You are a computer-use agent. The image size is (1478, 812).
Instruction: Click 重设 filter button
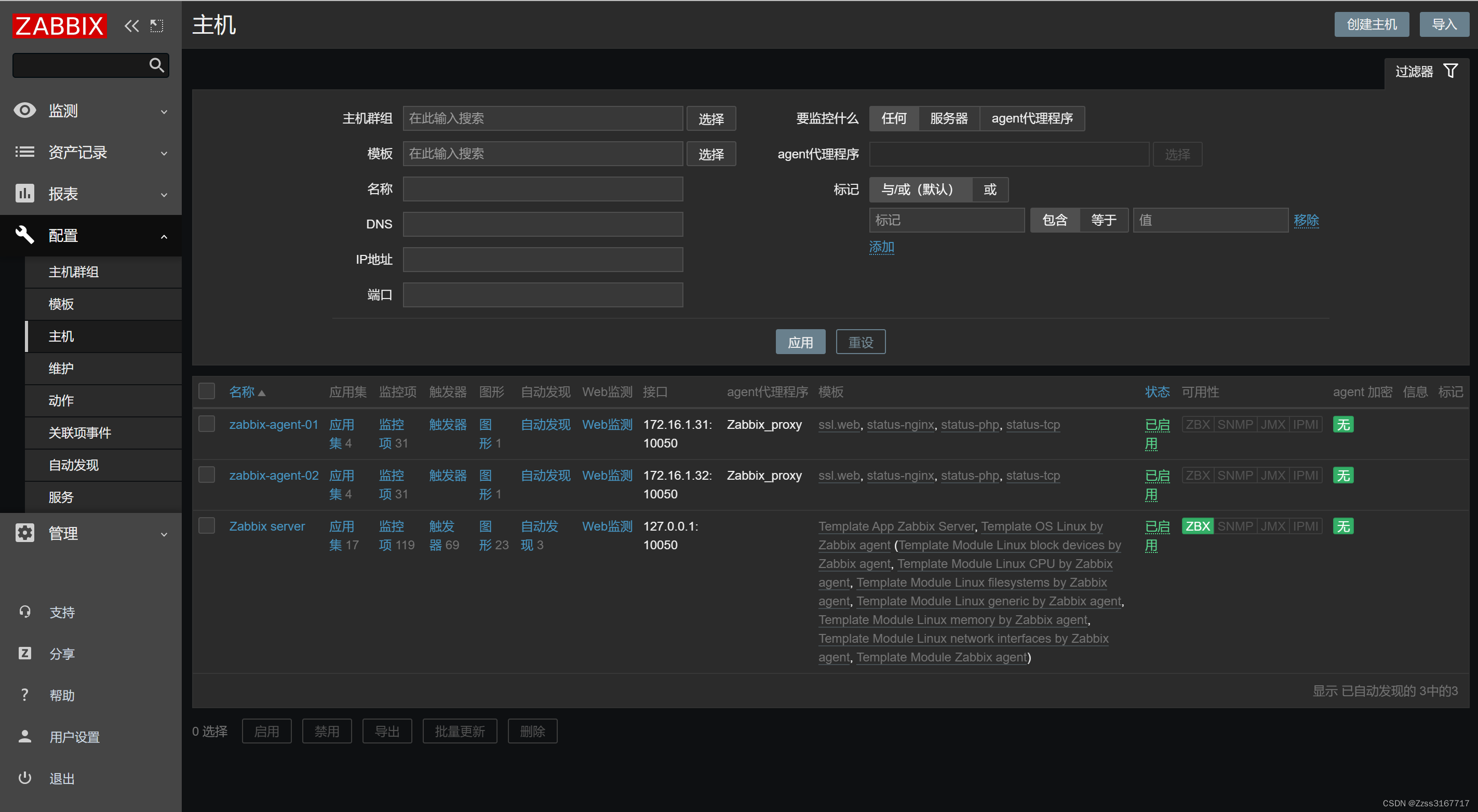(861, 342)
